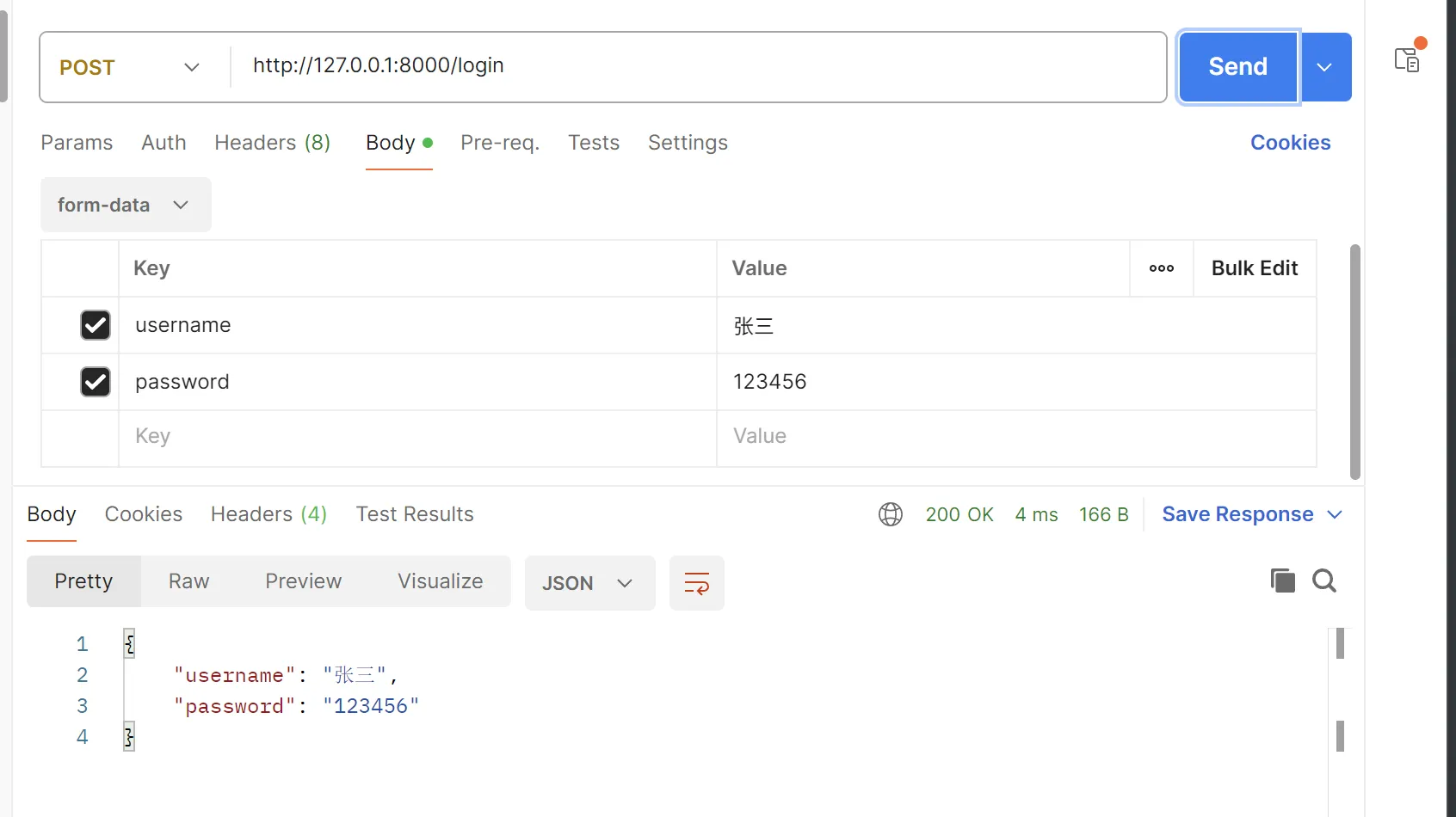Switch response view to Preview
The width and height of the screenshot is (1456, 817).
pyautogui.click(x=304, y=581)
